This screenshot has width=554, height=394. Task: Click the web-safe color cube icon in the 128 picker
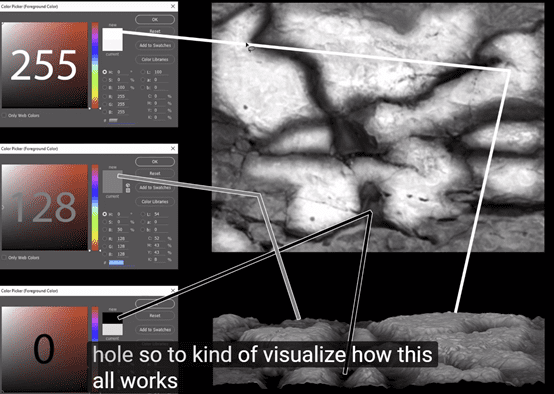coord(128,190)
